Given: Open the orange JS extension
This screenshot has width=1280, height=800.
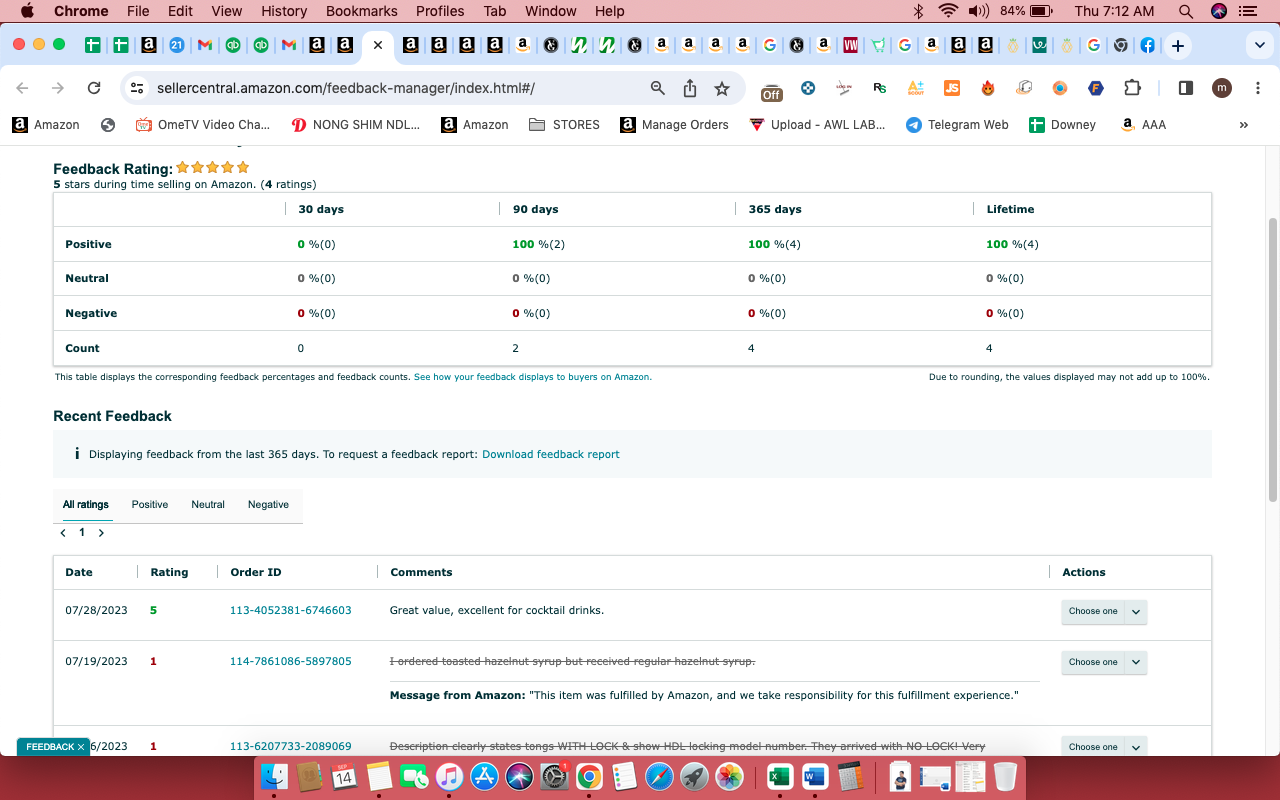Looking at the screenshot, I should (952, 88).
